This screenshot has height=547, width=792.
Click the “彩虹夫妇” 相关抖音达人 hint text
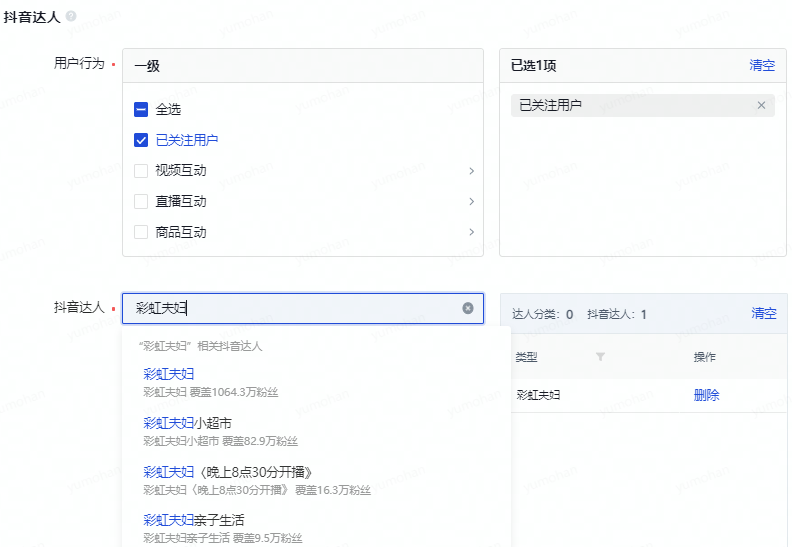pos(201,346)
